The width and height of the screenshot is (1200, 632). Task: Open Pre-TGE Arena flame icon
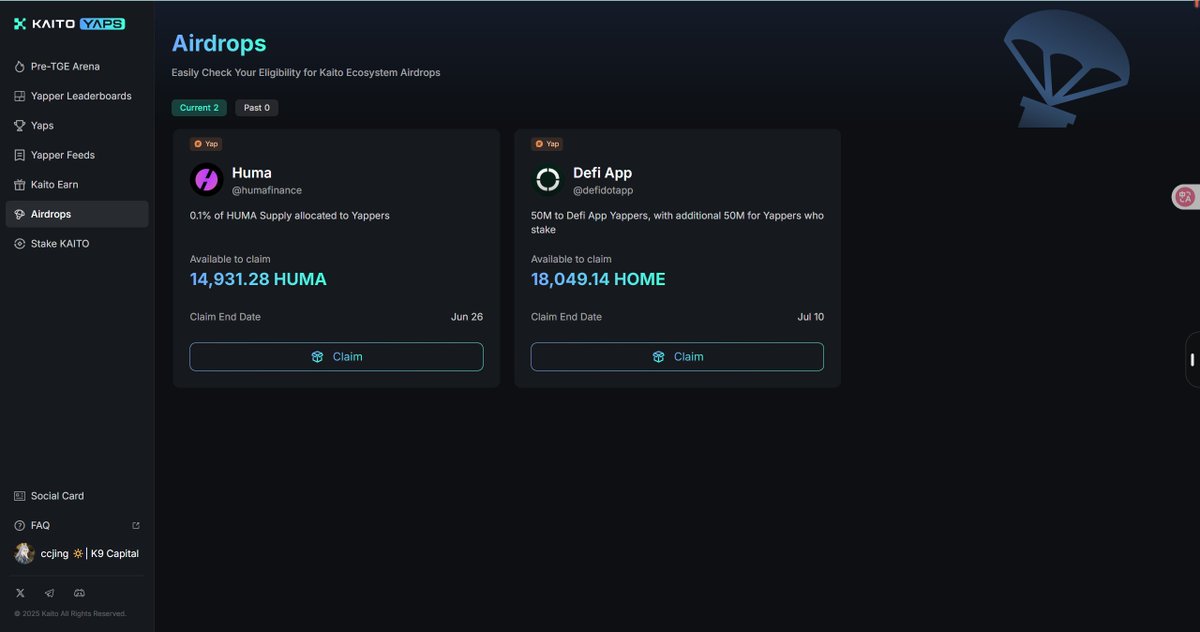(x=20, y=67)
